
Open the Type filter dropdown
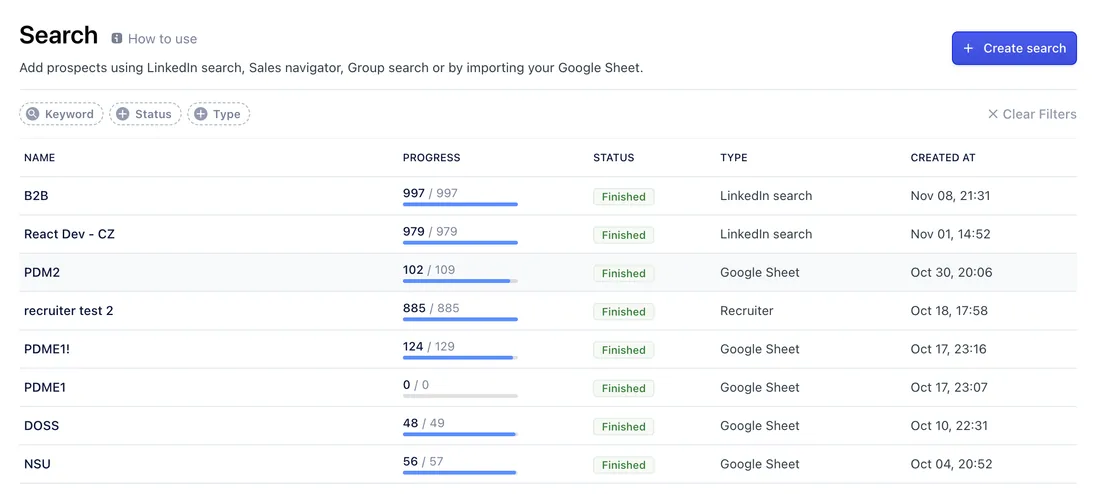pyautogui.click(x=219, y=114)
